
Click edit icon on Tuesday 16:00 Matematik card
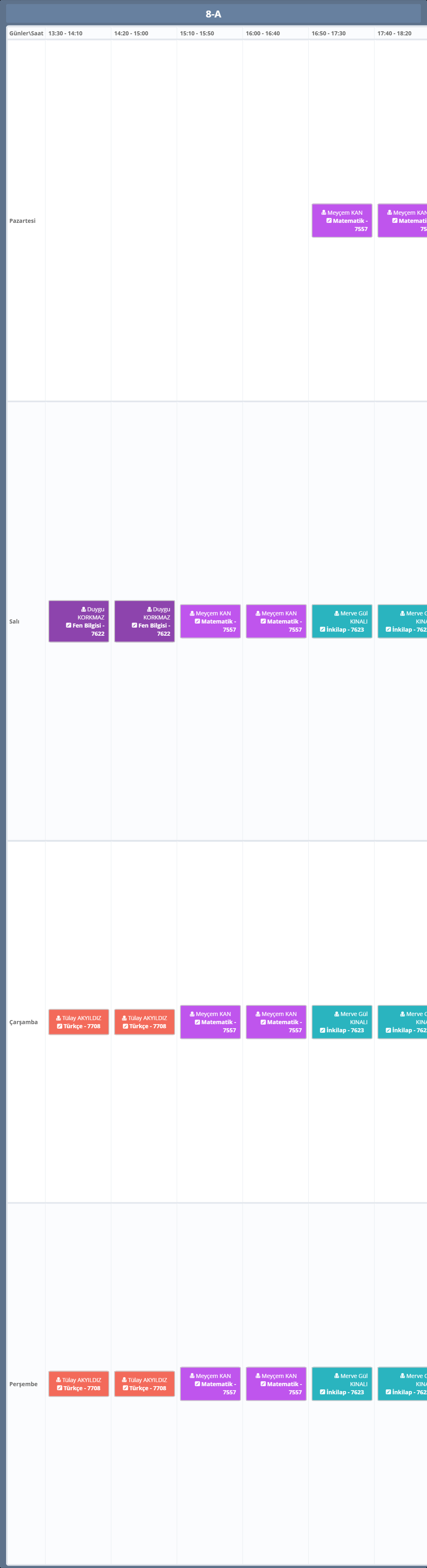point(263,621)
